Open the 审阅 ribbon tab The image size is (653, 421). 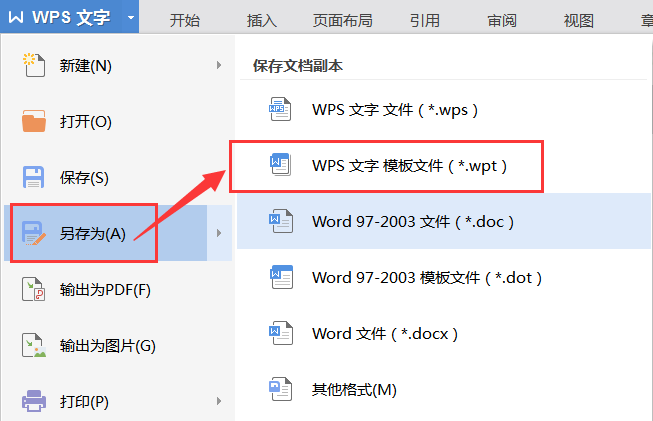click(502, 20)
